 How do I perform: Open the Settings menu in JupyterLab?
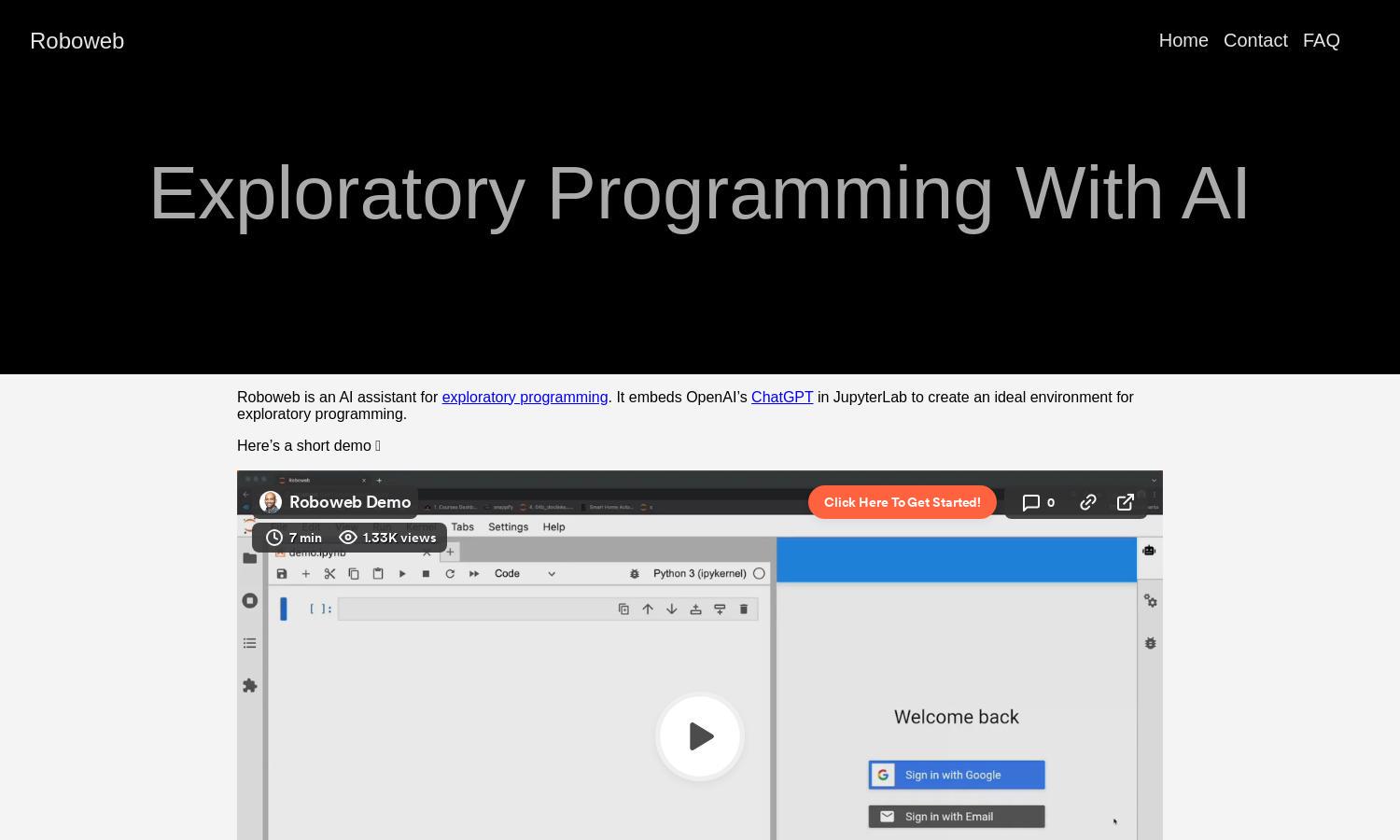tap(509, 527)
